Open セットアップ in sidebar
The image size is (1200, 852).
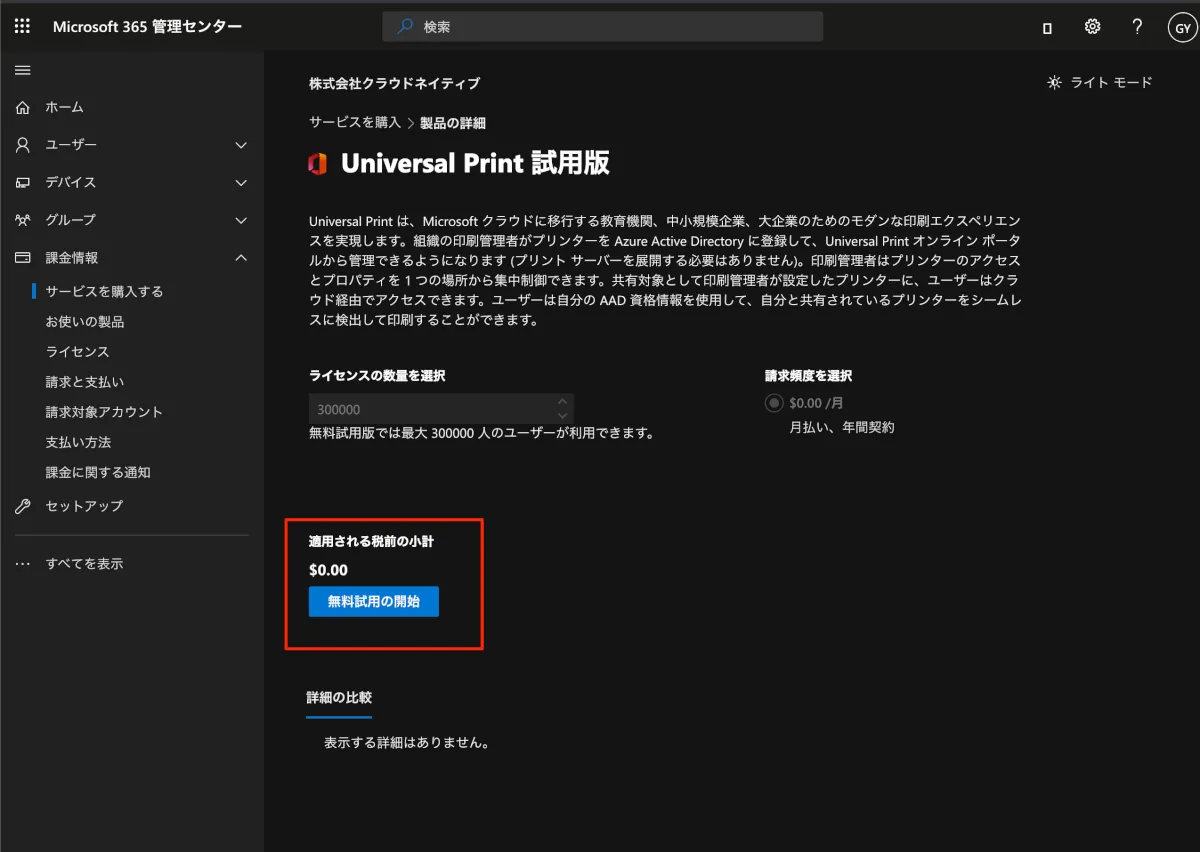click(x=85, y=506)
